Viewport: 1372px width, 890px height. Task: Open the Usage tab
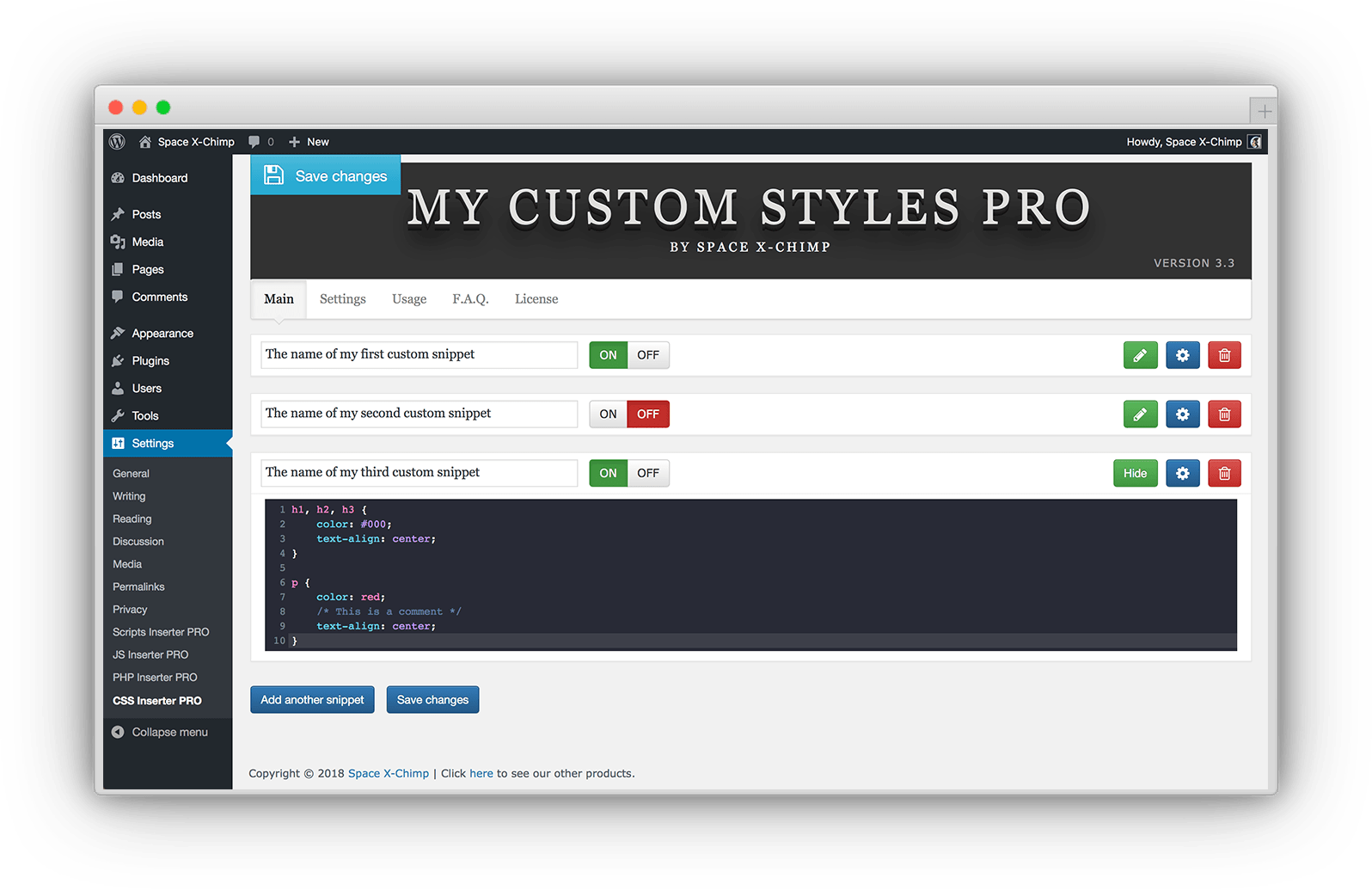click(409, 299)
